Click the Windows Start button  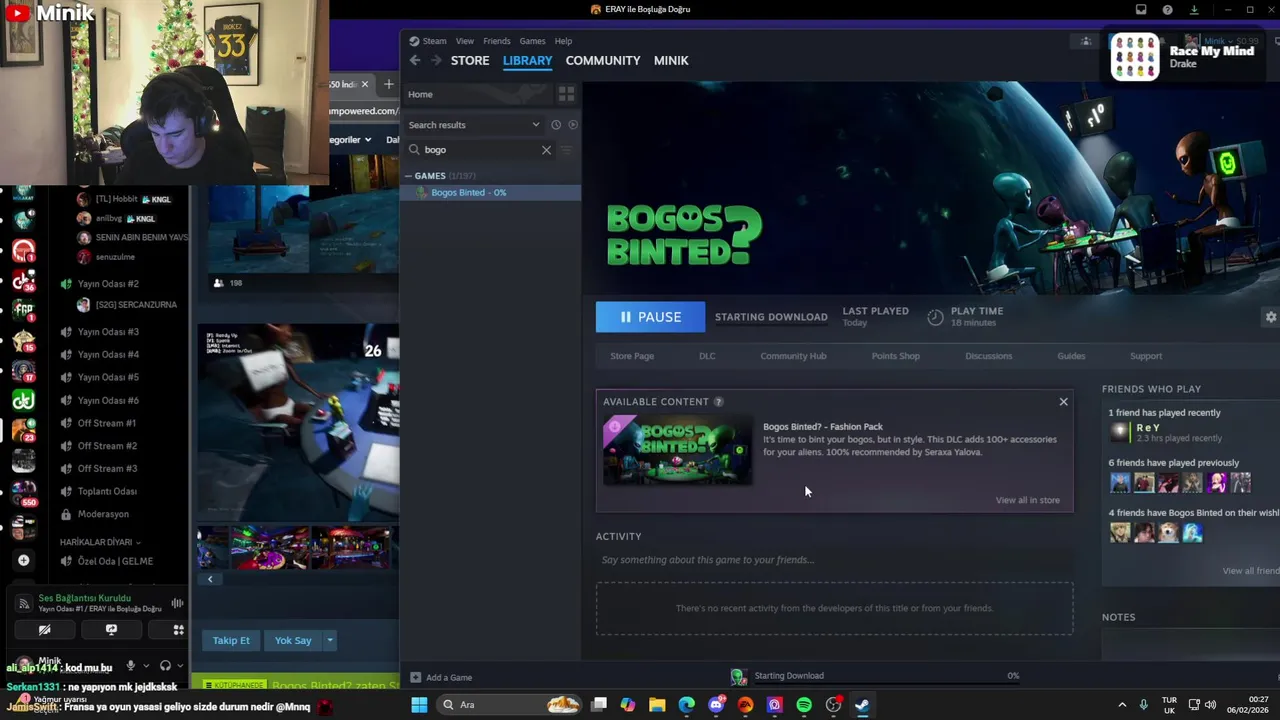click(x=419, y=705)
